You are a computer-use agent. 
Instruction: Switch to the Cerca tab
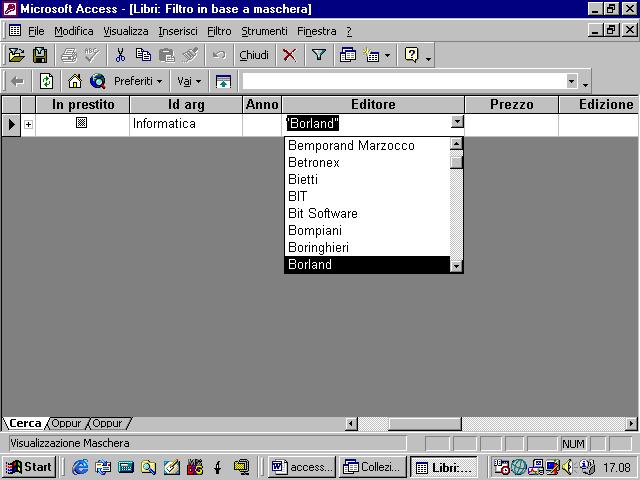click(x=25, y=423)
